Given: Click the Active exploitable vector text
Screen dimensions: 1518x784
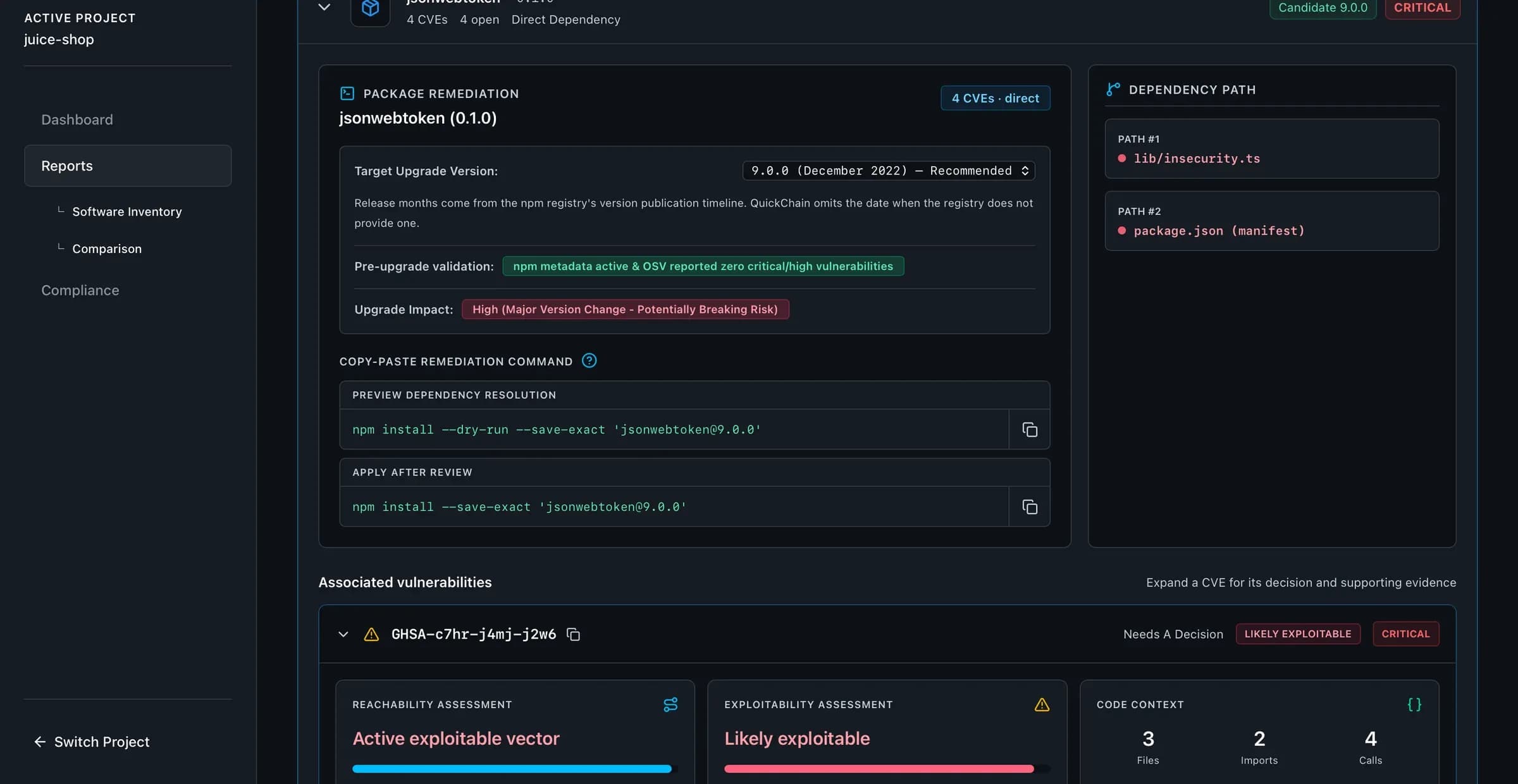Looking at the screenshot, I should click(x=455, y=738).
